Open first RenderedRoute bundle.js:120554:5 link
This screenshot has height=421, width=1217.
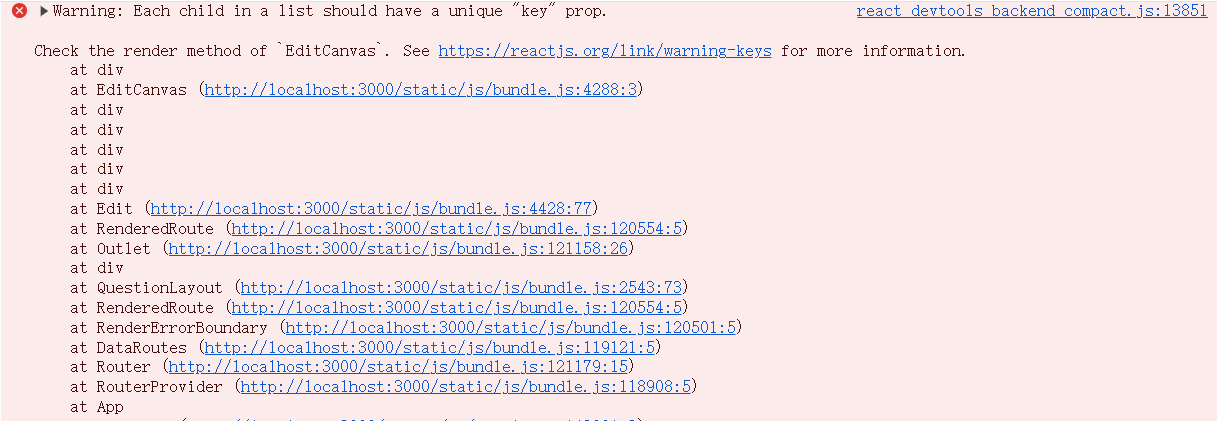[x=456, y=229]
